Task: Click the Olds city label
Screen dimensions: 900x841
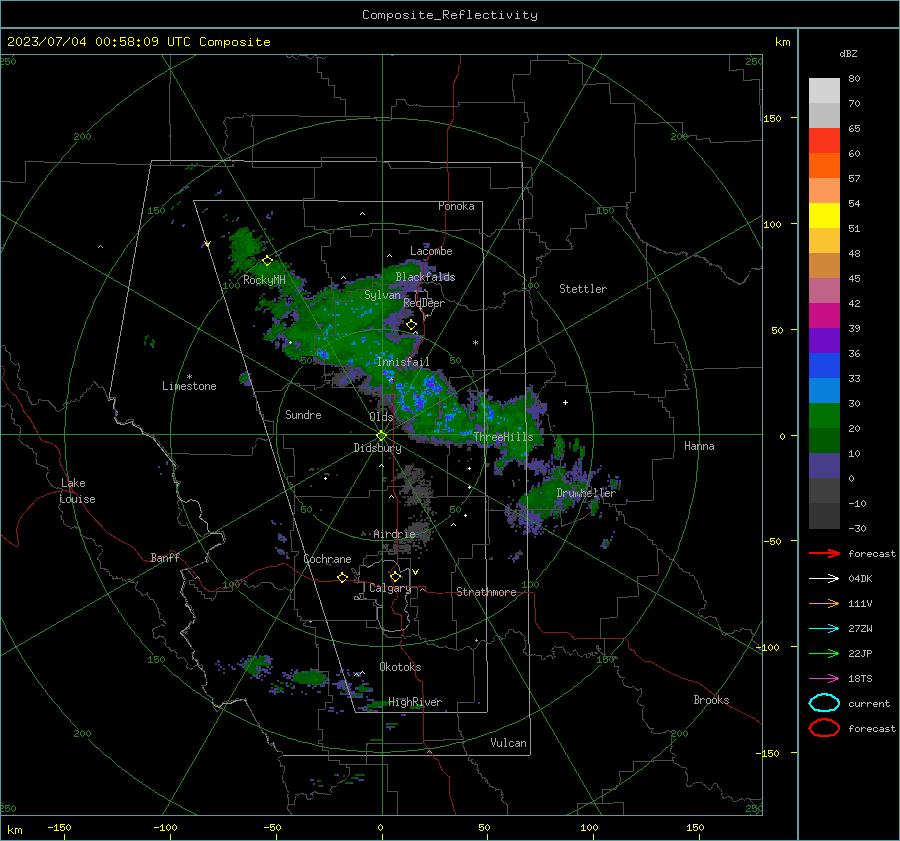Action: (381, 417)
